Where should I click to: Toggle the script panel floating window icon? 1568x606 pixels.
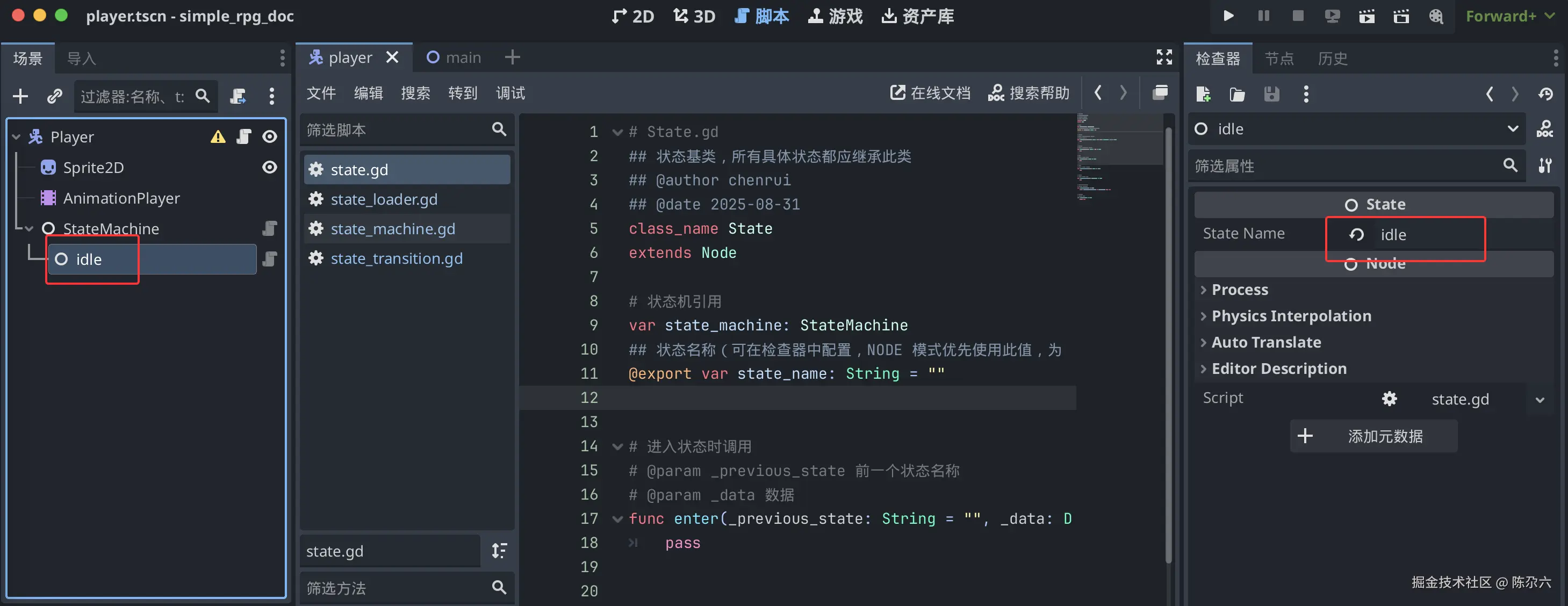pos(1160,93)
